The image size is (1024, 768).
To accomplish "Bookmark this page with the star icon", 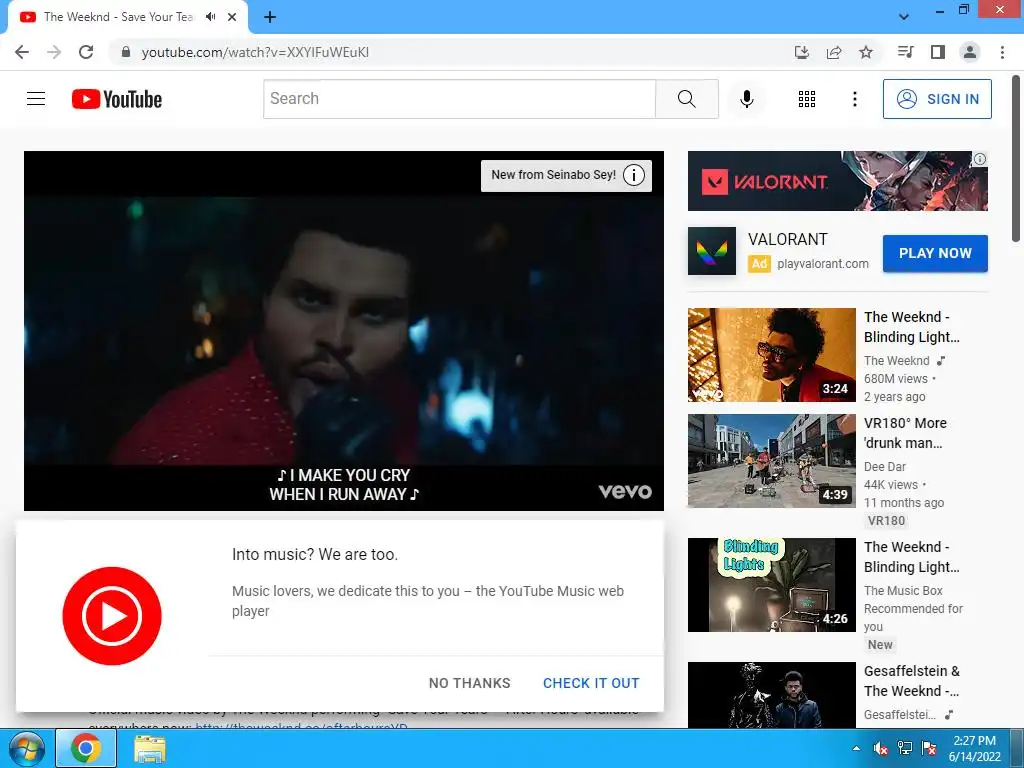I will coord(866,52).
